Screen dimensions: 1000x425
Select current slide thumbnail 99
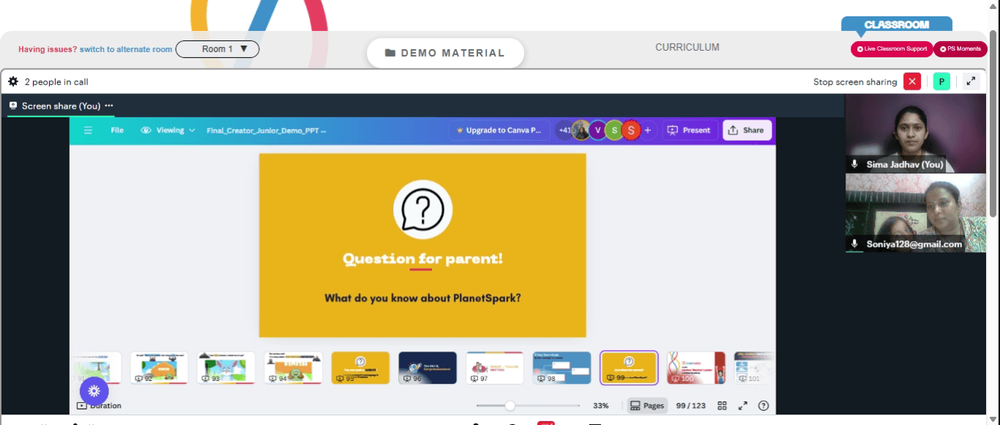point(629,368)
